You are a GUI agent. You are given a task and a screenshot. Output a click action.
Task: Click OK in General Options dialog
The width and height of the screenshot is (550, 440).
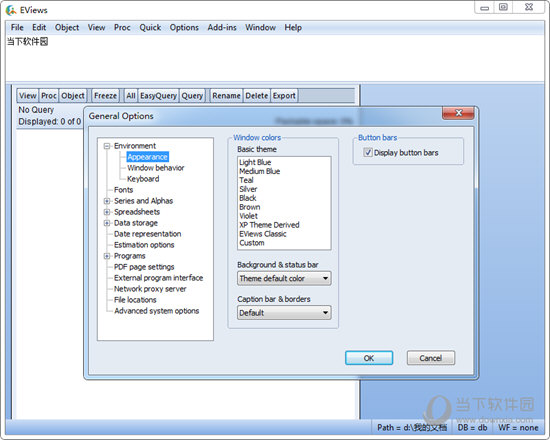pos(369,358)
